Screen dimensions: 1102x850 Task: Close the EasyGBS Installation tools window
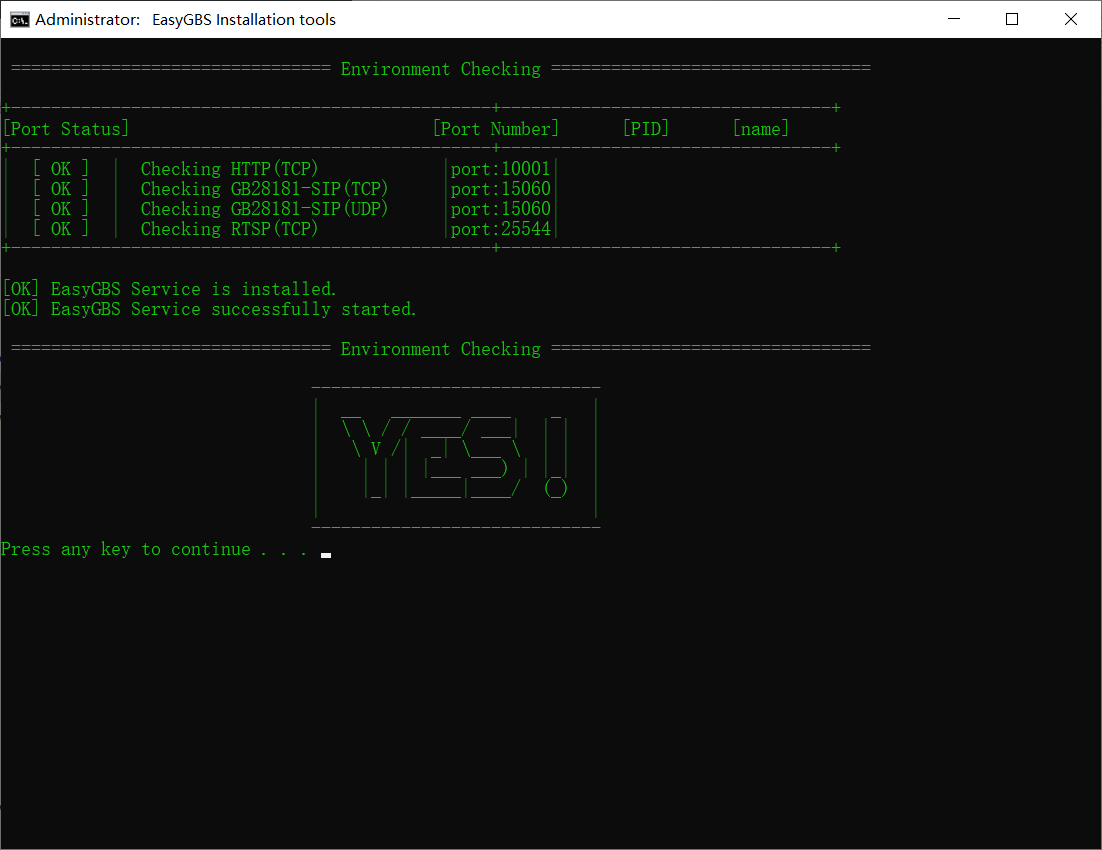[x=1071, y=19]
